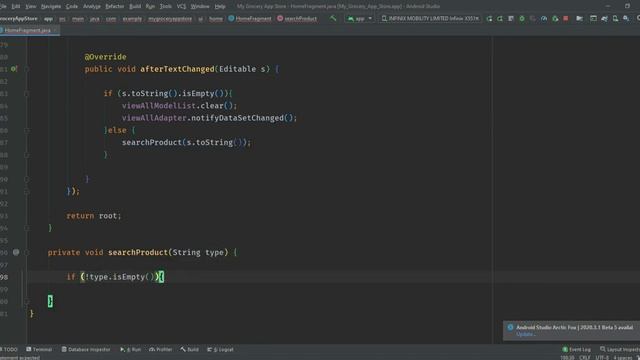Click Apply Changes and Restart Activity icon
Viewport: 640px width, 360px height.
point(500,18)
